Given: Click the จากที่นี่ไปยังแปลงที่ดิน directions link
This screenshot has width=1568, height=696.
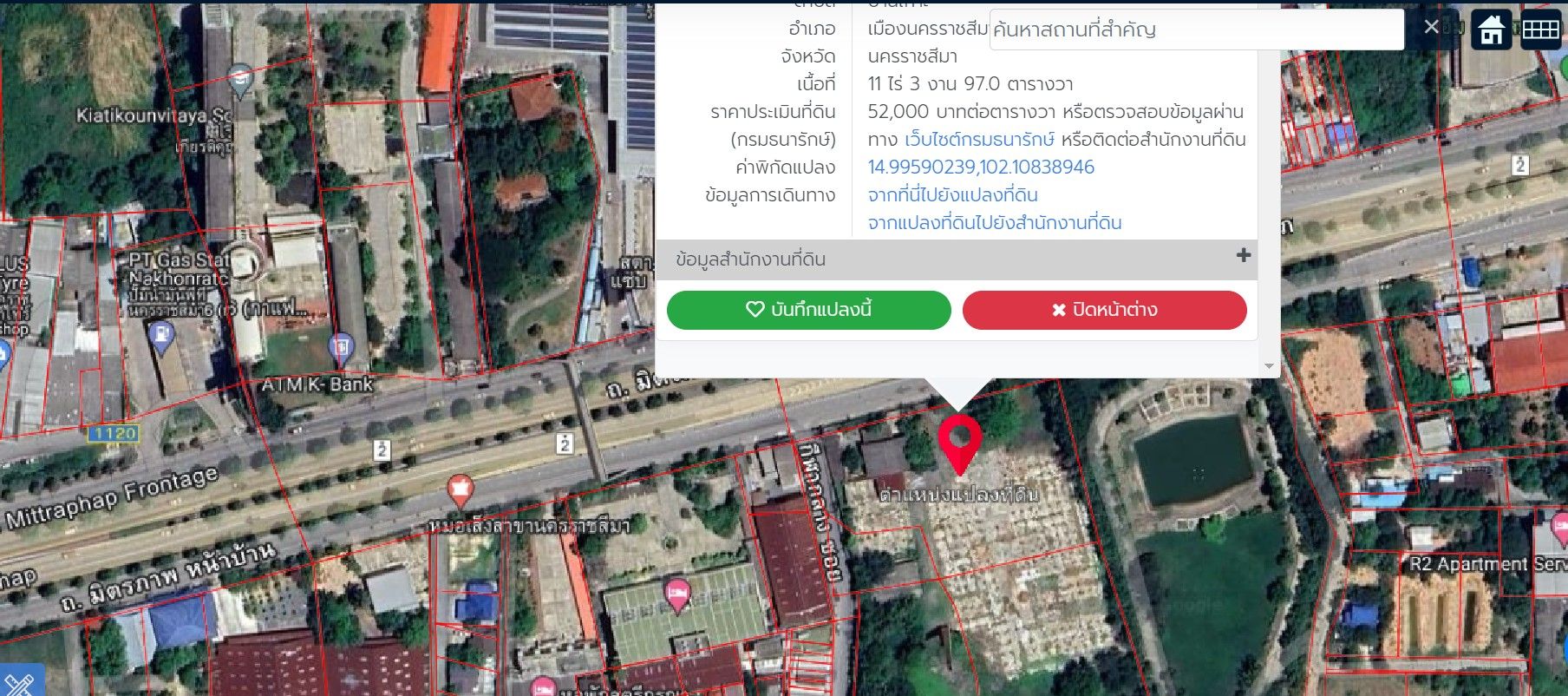Looking at the screenshot, I should tap(952, 195).
